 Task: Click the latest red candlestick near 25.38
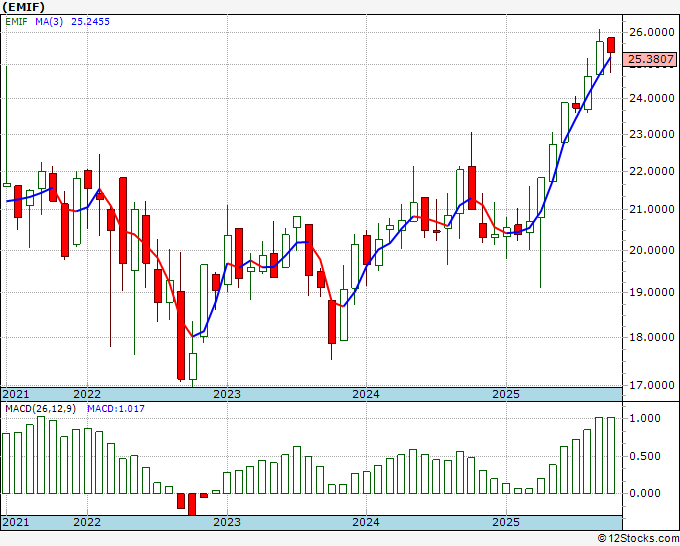pyautogui.click(x=611, y=45)
